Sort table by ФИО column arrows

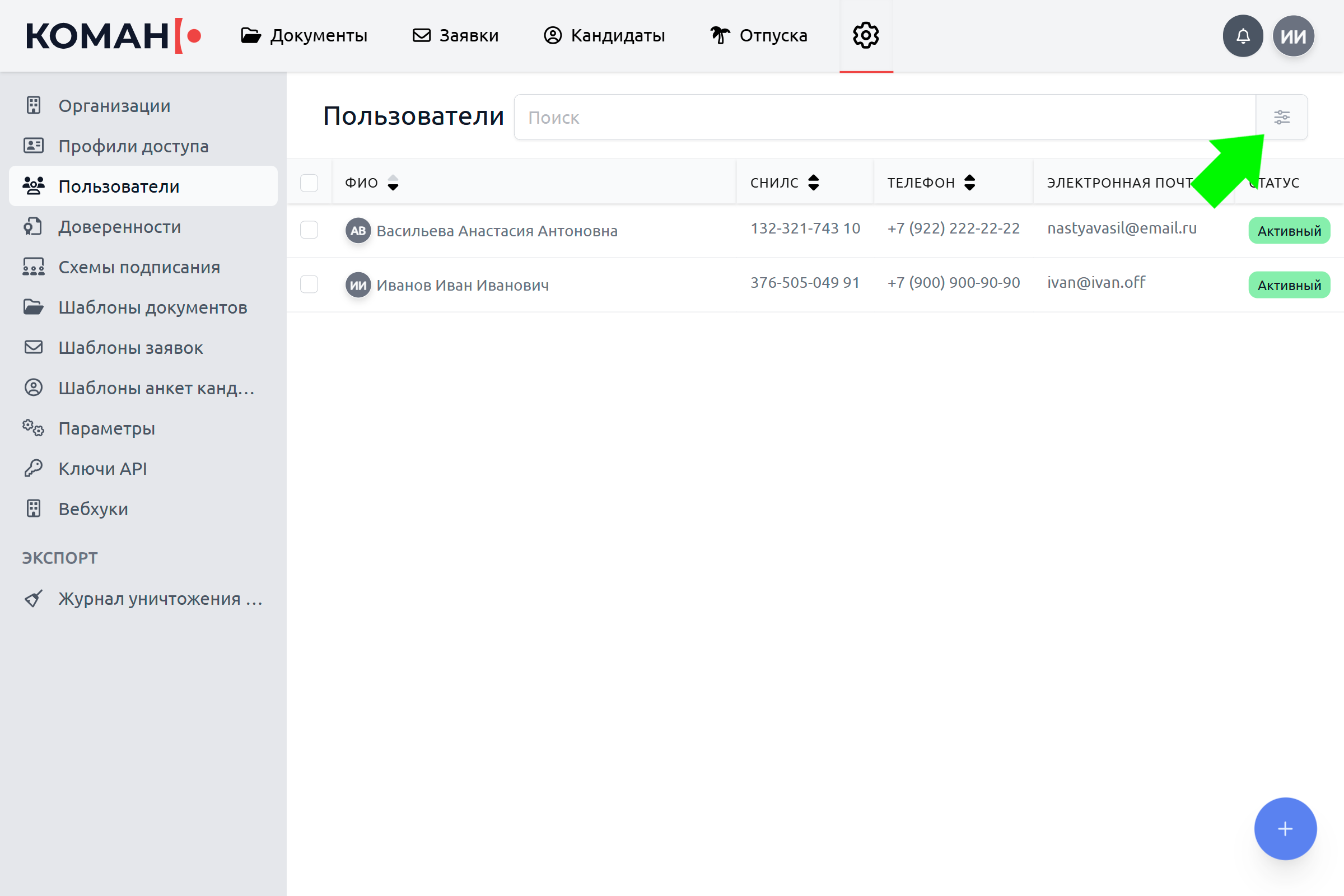pyautogui.click(x=393, y=183)
